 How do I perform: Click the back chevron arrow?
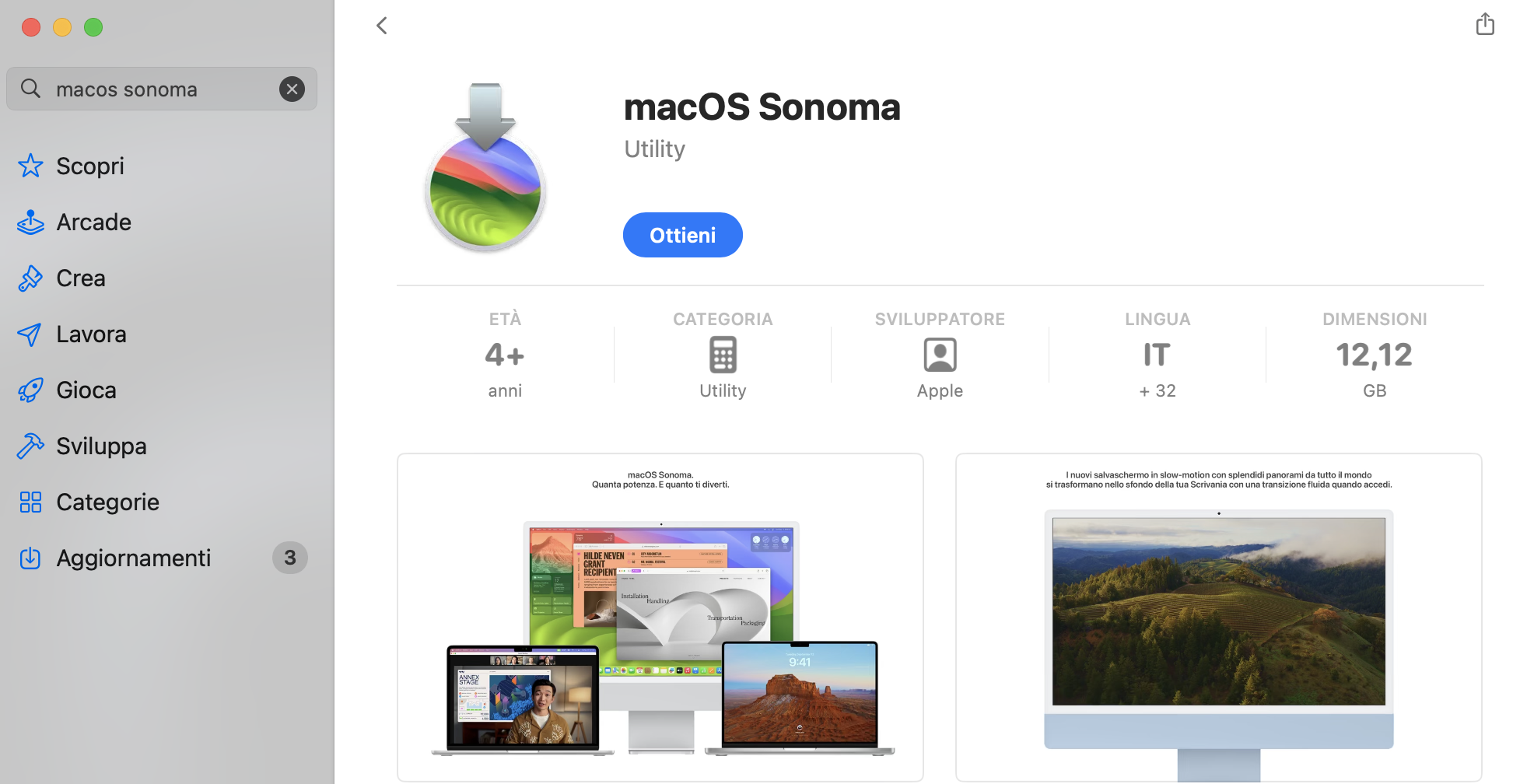[382, 26]
